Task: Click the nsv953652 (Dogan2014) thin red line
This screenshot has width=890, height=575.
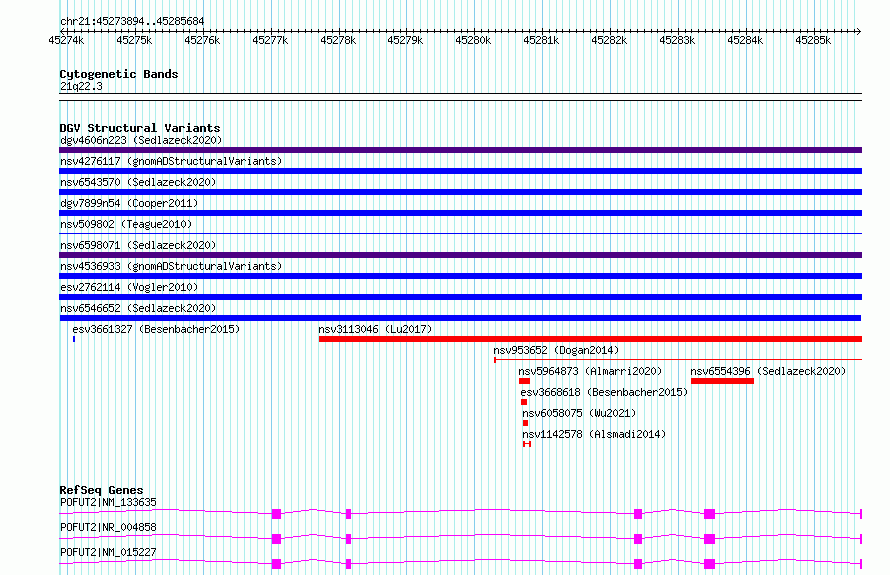Action: (x=678, y=359)
